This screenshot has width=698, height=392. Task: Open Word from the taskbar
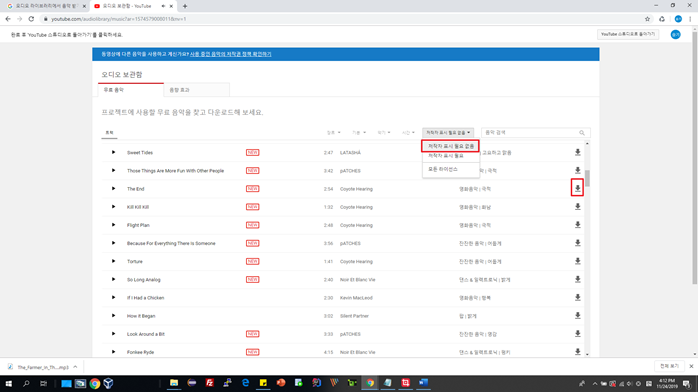pyautogui.click(x=423, y=383)
